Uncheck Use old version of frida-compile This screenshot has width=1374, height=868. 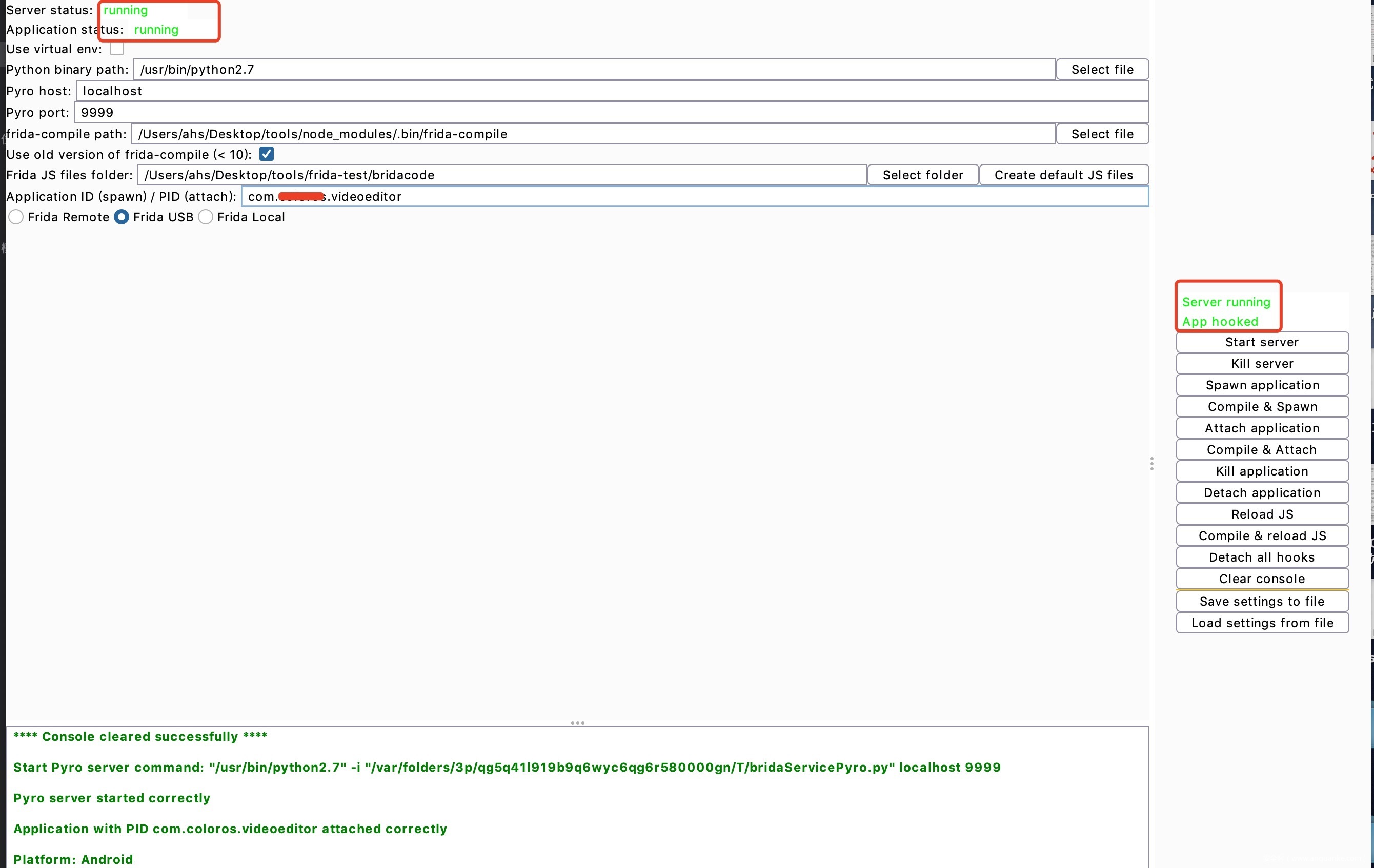click(x=267, y=154)
